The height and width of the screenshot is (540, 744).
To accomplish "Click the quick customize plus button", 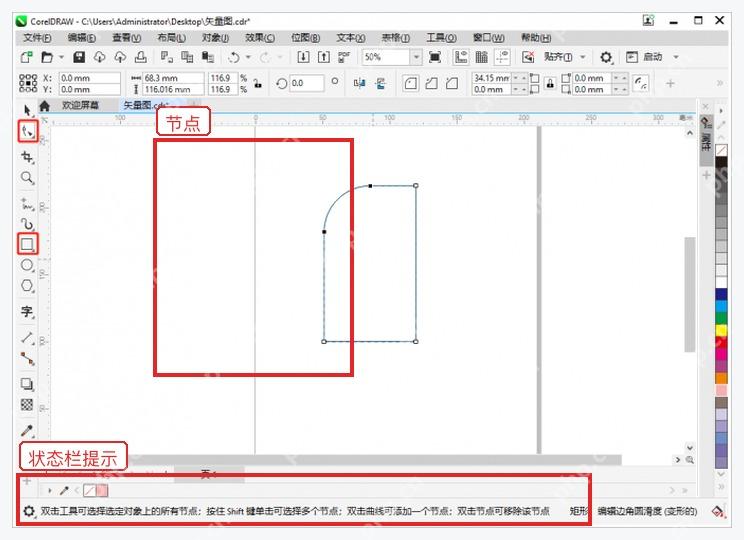I will pyautogui.click(x=670, y=84).
